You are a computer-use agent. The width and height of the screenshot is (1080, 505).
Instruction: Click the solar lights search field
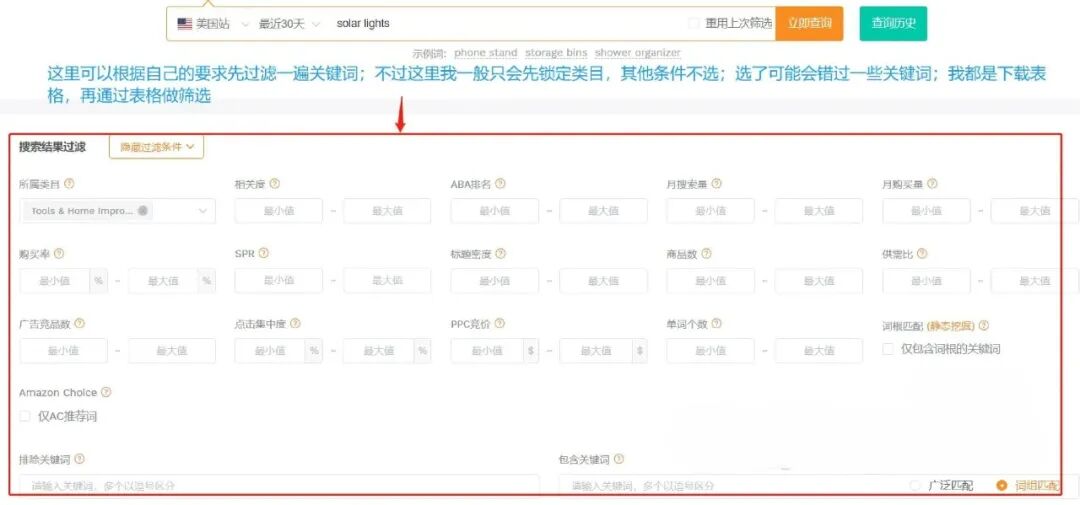(508, 23)
